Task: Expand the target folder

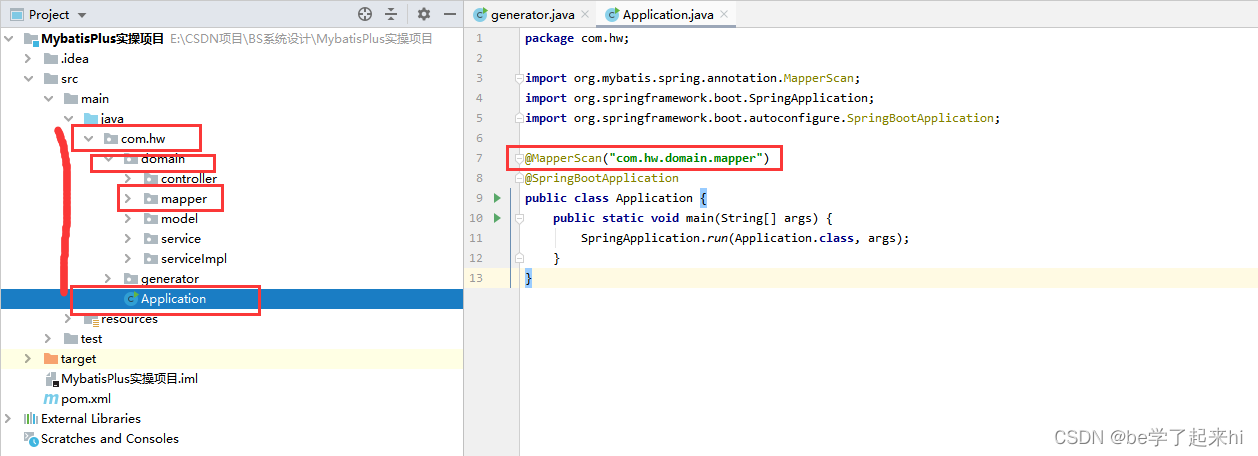Action: coord(29,359)
